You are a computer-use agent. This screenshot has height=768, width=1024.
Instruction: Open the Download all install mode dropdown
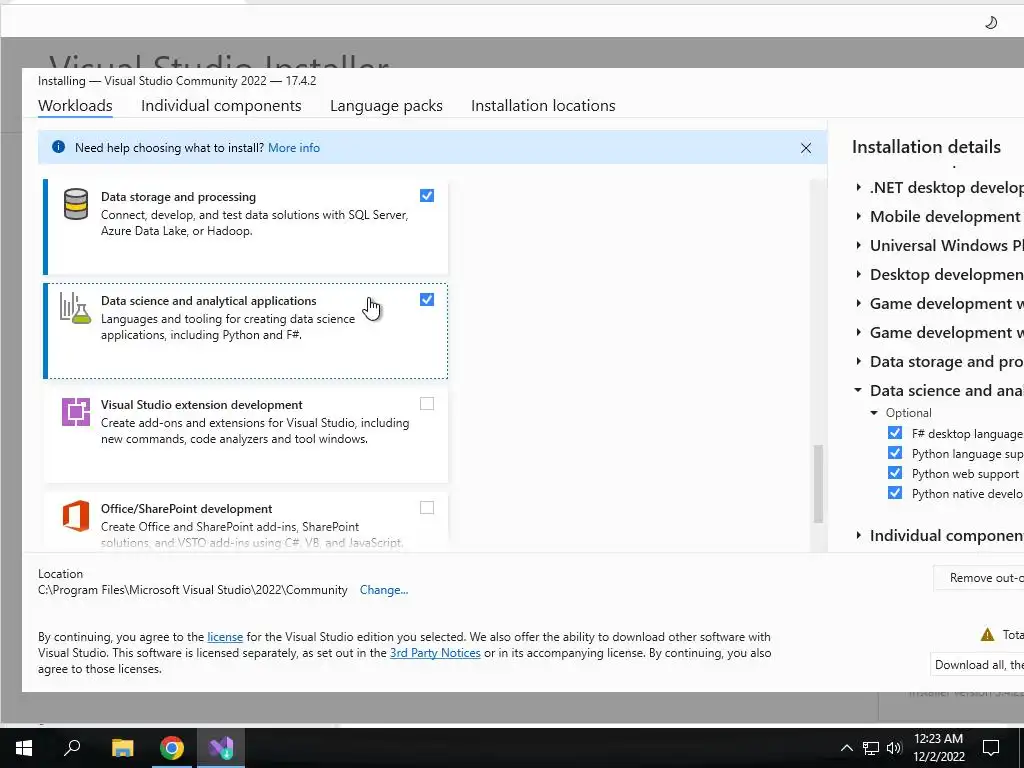coord(977,665)
